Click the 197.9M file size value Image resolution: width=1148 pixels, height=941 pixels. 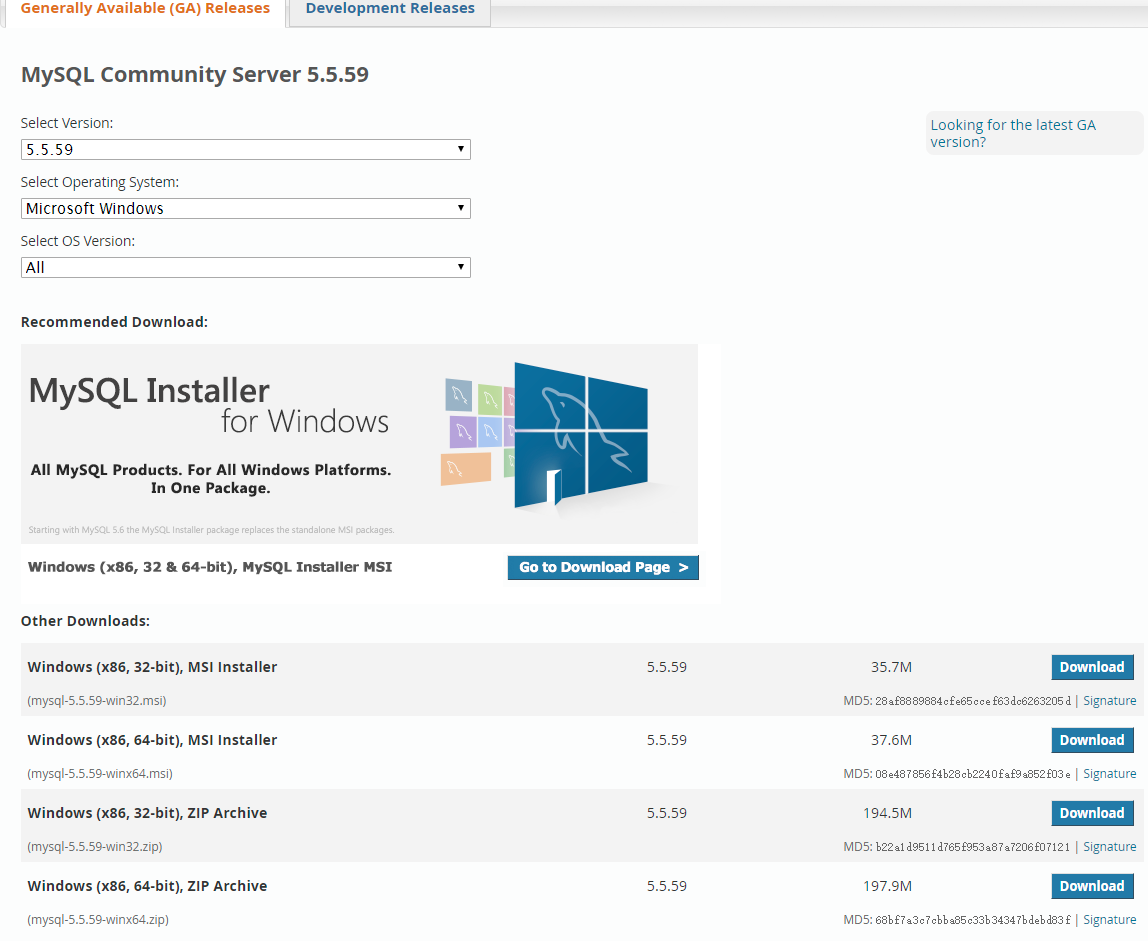[887, 886]
